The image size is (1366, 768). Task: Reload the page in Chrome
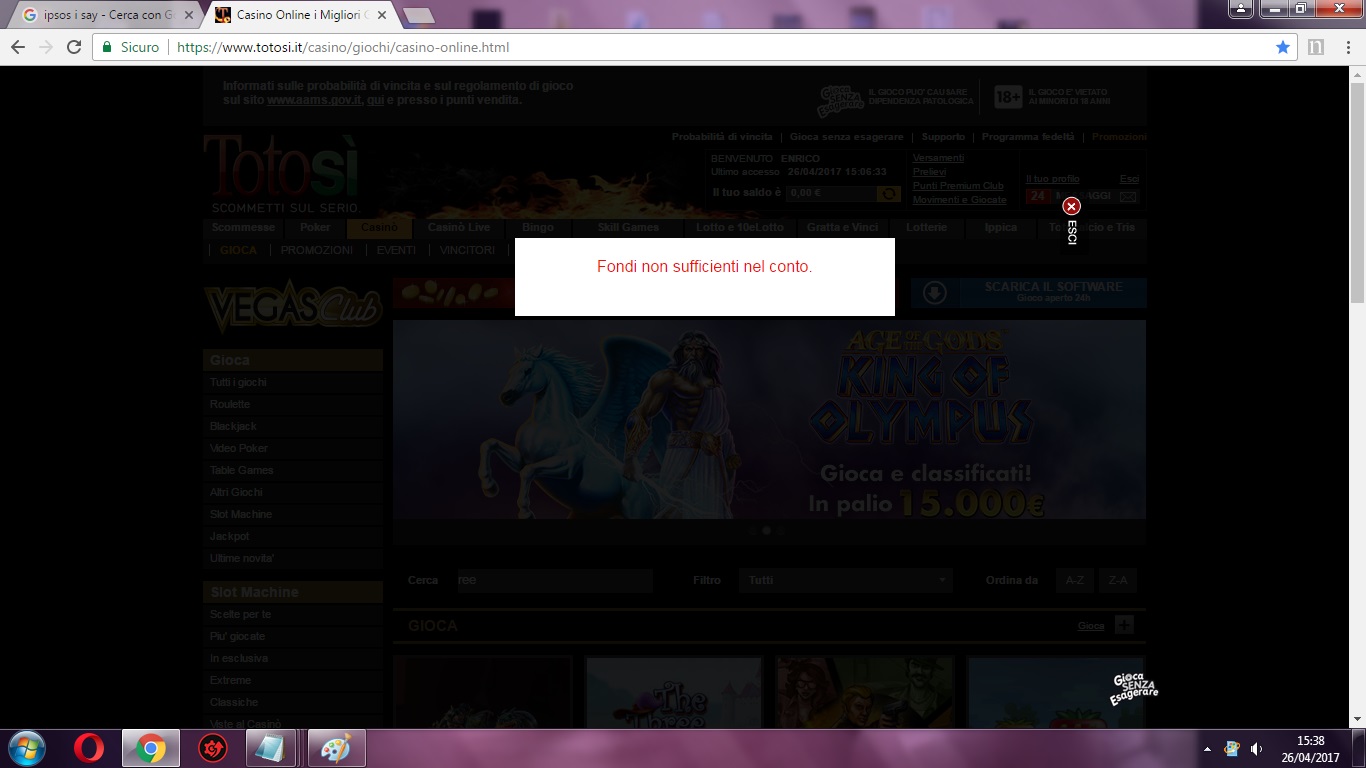[74, 47]
